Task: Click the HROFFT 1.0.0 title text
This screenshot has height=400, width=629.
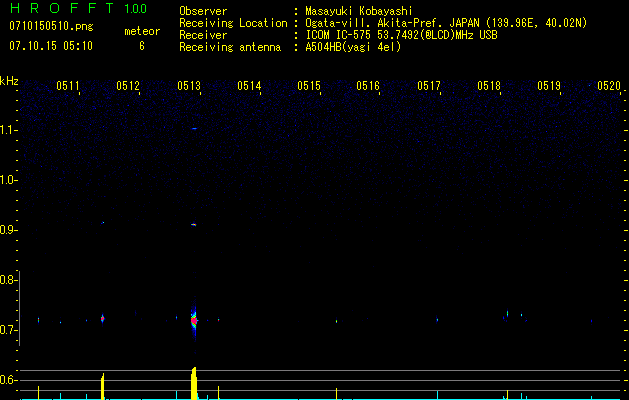Action: pyautogui.click(x=78, y=8)
